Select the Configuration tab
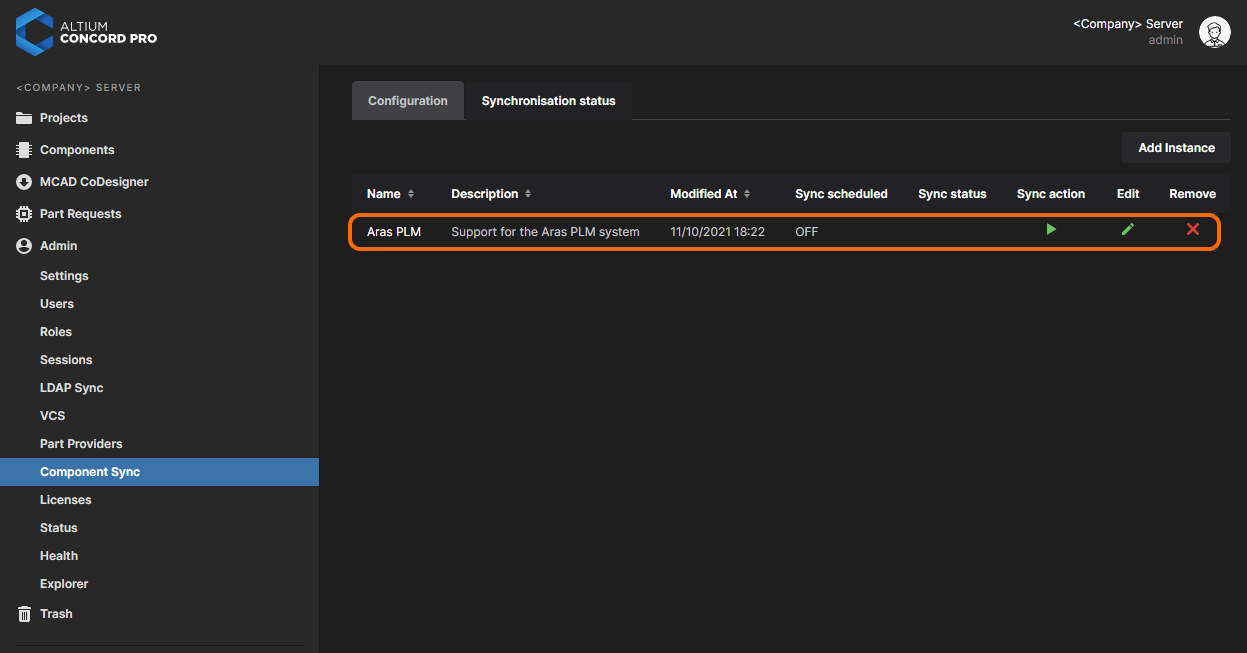 (408, 101)
